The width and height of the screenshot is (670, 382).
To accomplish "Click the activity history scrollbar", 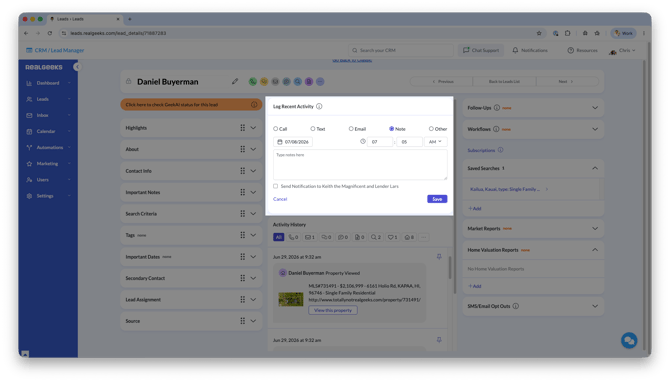I will (450, 267).
